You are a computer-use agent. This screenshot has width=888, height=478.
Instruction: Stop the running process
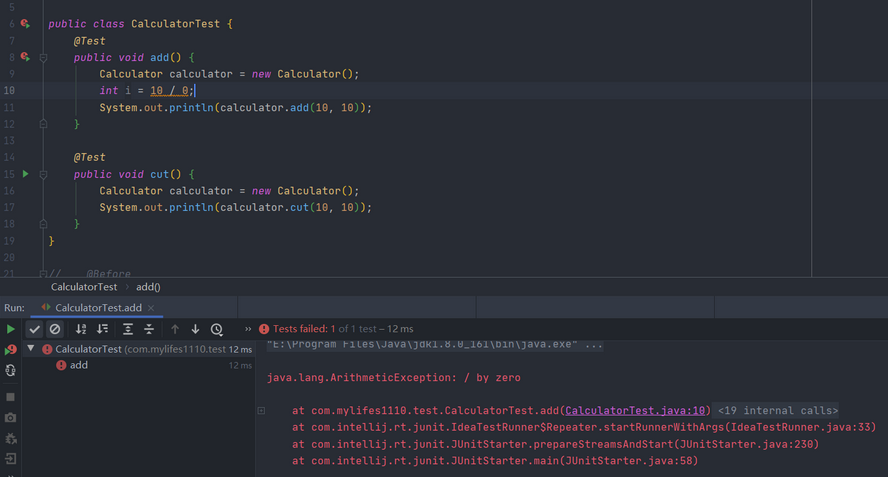pos(10,397)
